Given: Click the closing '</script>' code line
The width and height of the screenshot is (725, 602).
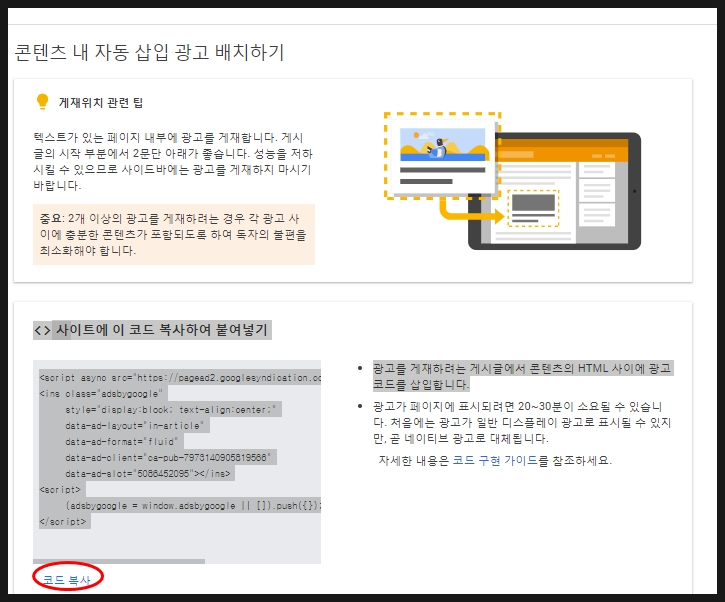Looking at the screenshot, I should (63, 522).
